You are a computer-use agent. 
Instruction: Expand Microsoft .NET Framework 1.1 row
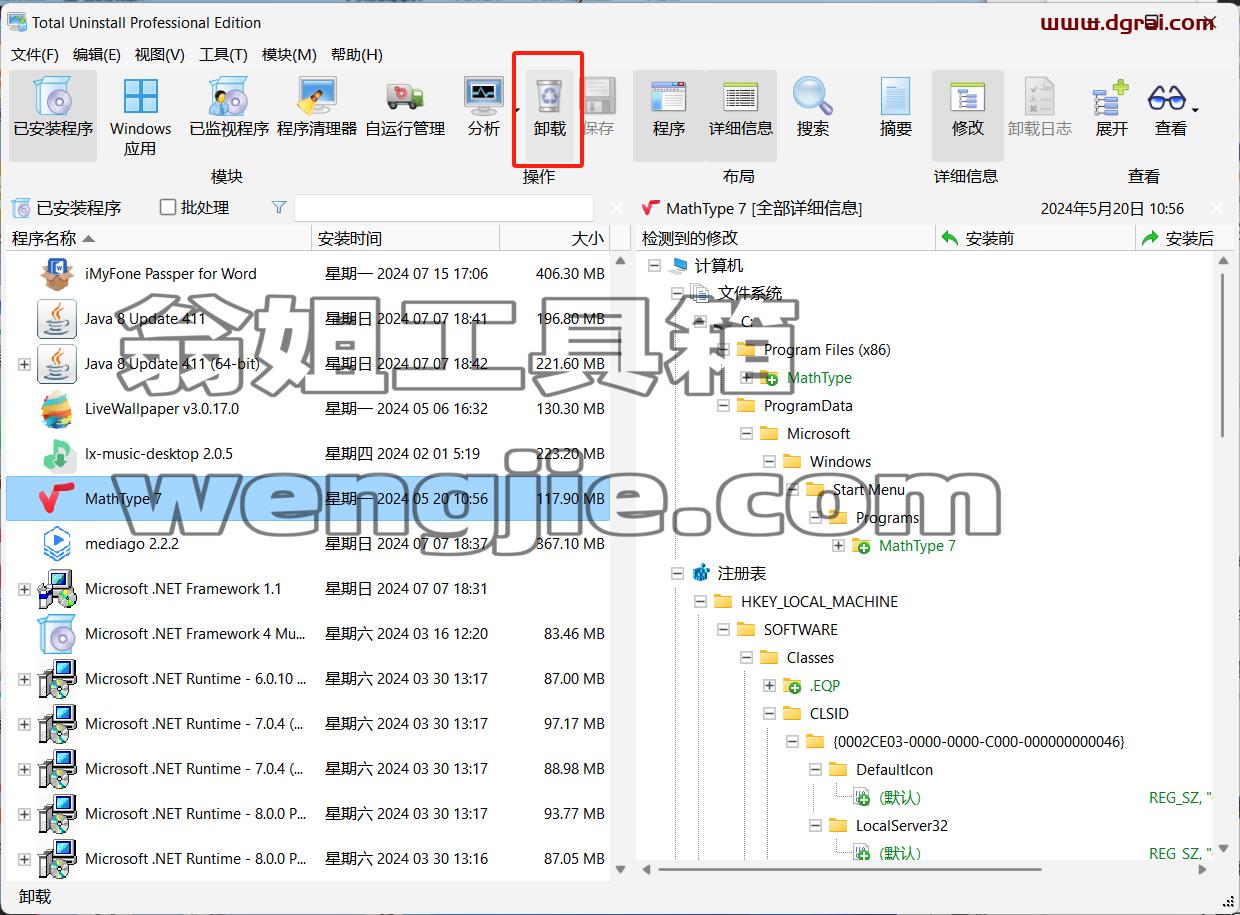(x=24, y=589)
